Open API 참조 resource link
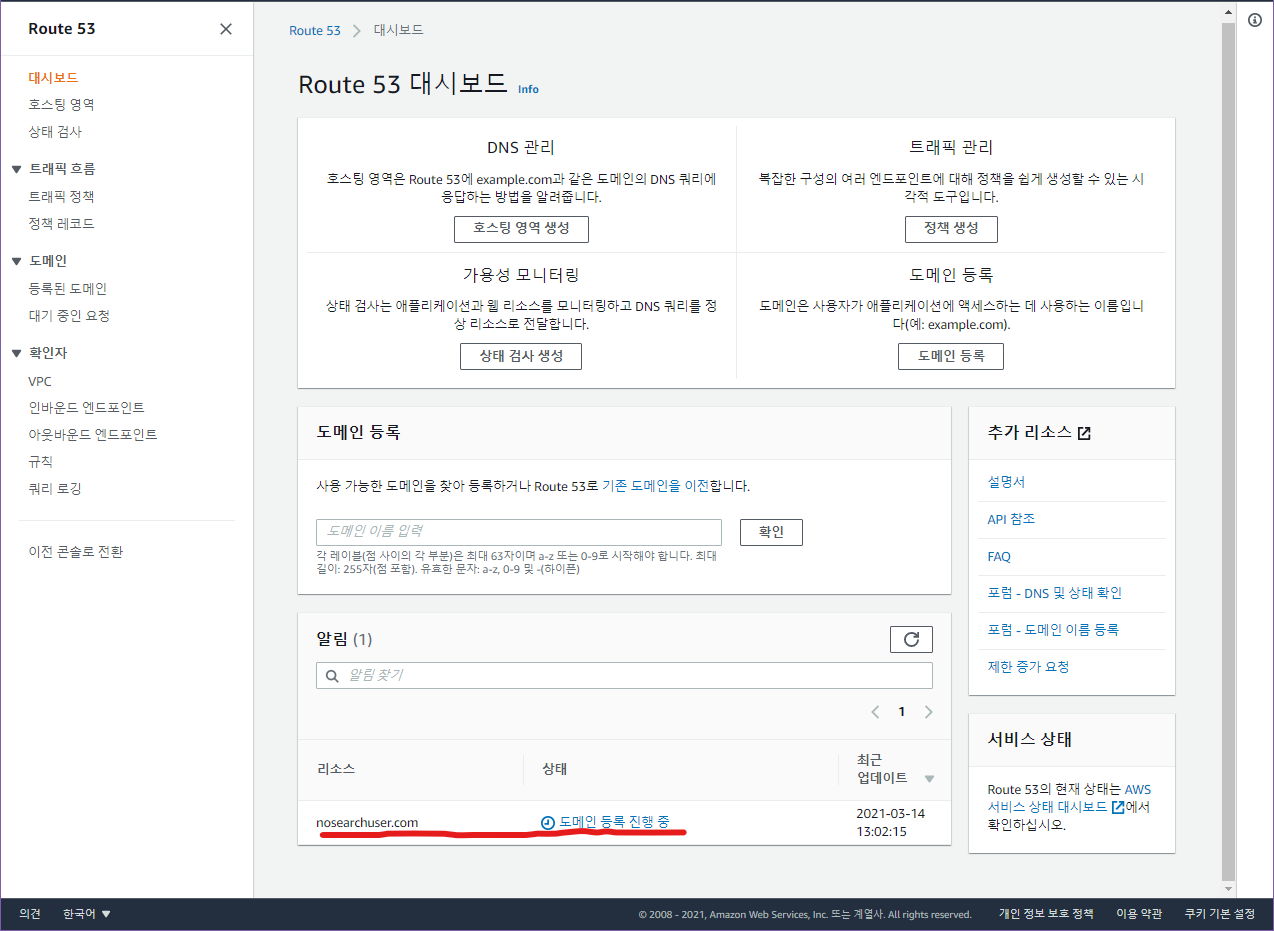 pyautogui.click(x=1011, y=519)
